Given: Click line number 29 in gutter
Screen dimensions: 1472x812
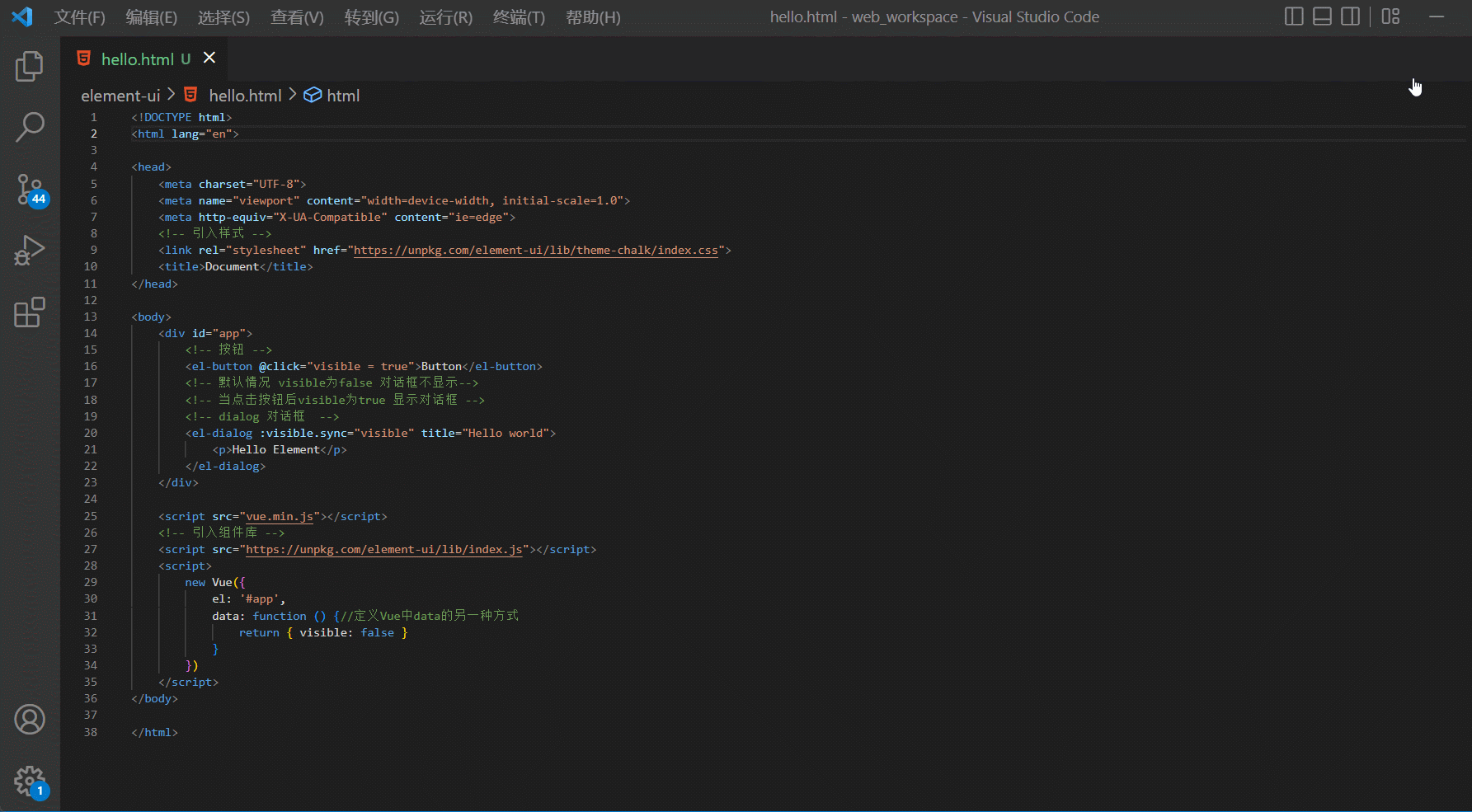Looking at the screenshot, I should click(91, 582).
